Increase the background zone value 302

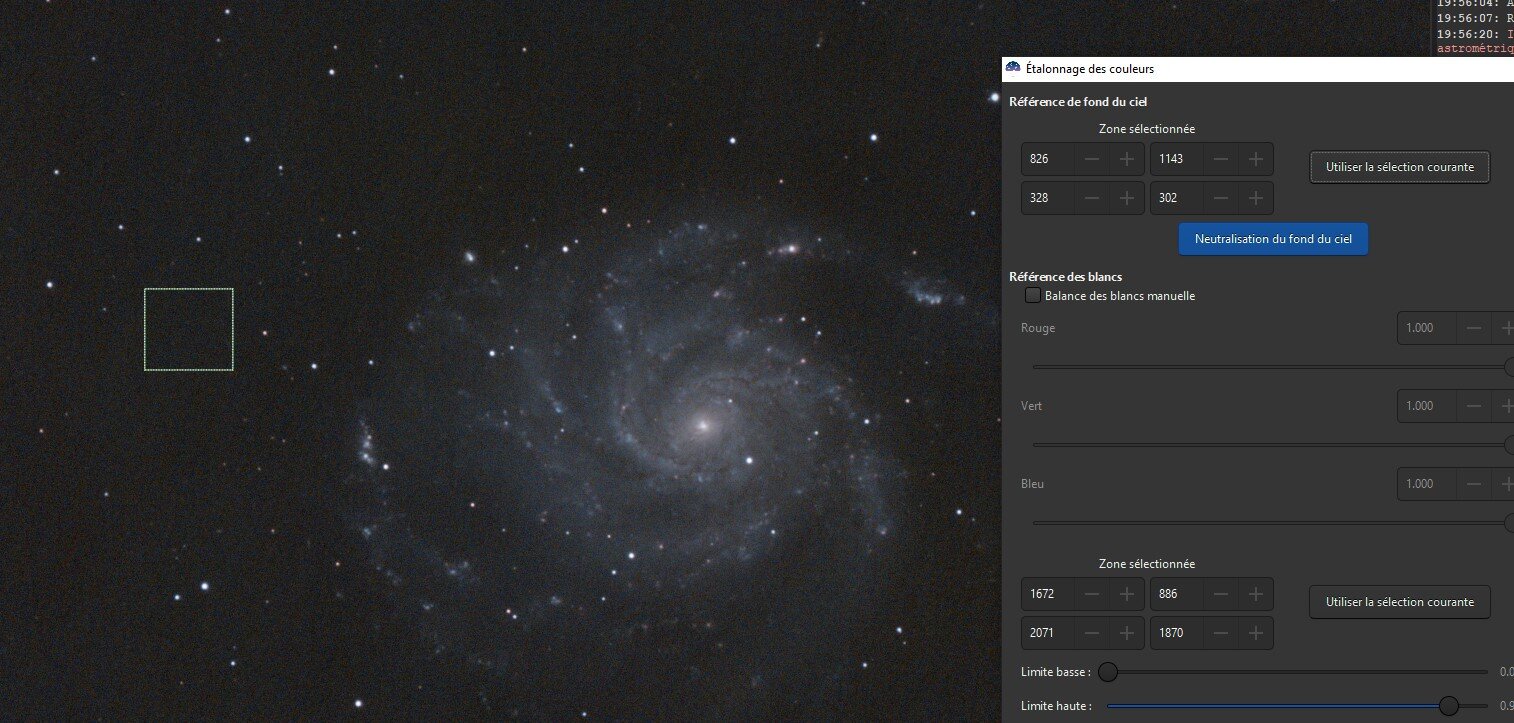[1256, 198]
